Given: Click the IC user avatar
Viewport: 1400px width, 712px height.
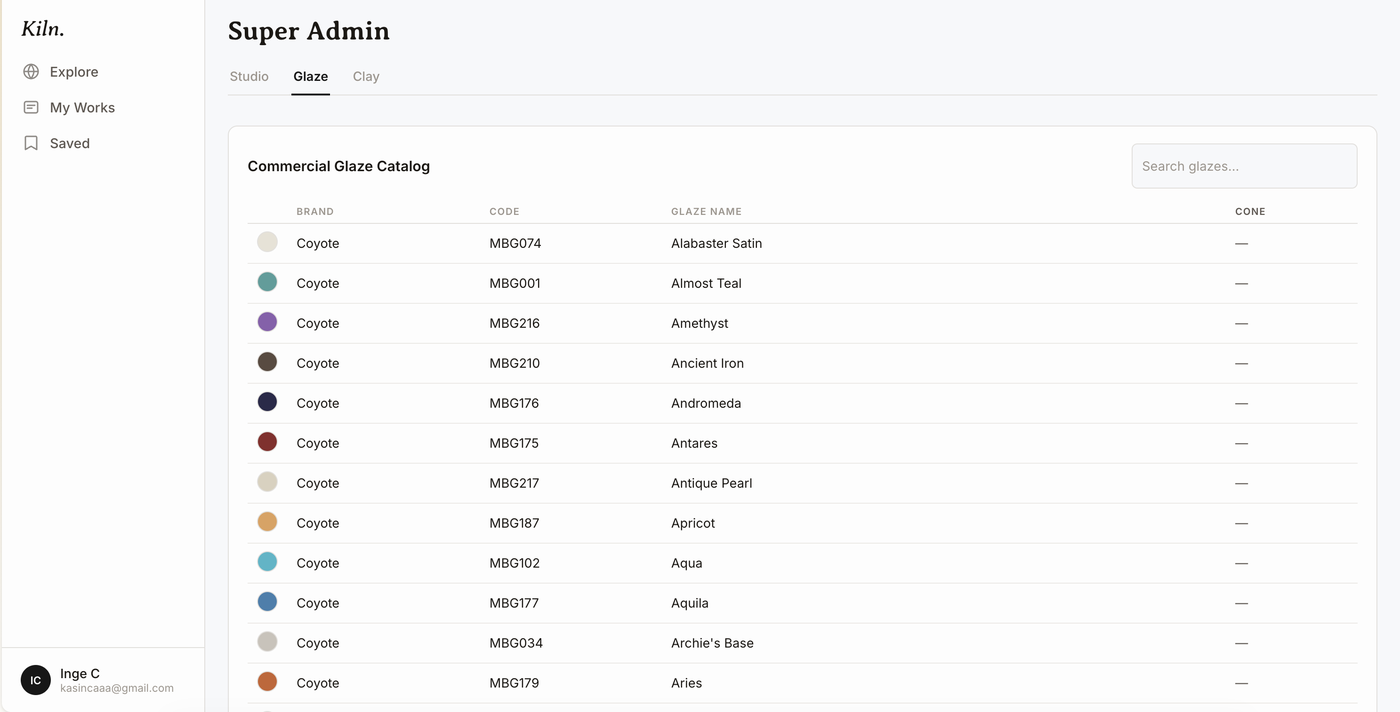Looking at the screenshot, I should click(x=36, y=680).
